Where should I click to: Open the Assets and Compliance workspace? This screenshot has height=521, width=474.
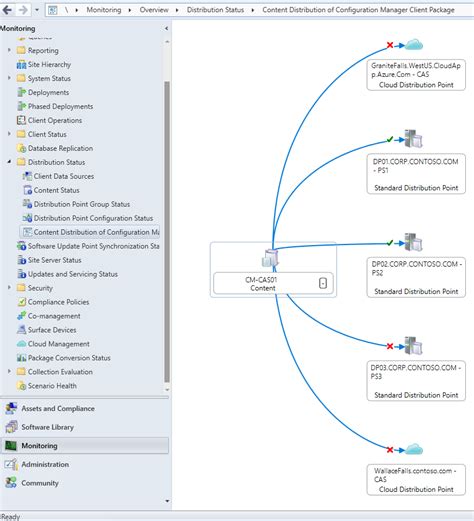58,408
